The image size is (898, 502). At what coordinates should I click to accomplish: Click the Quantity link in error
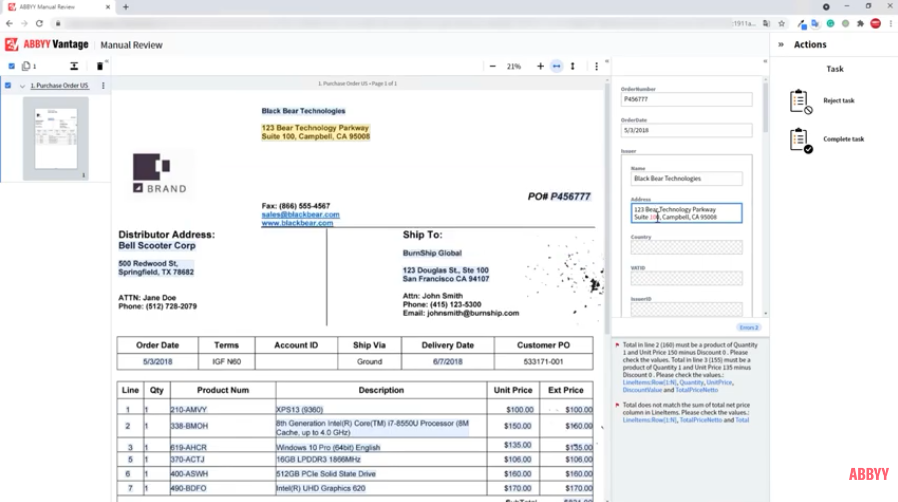point(691,382)
